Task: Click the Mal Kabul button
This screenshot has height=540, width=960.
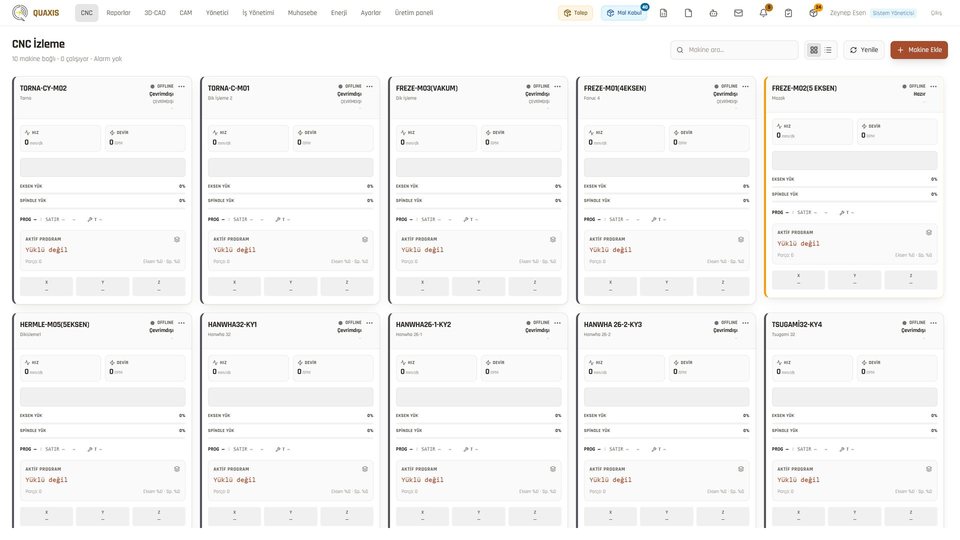Action: pyautogui.click(x=624, y=13)
